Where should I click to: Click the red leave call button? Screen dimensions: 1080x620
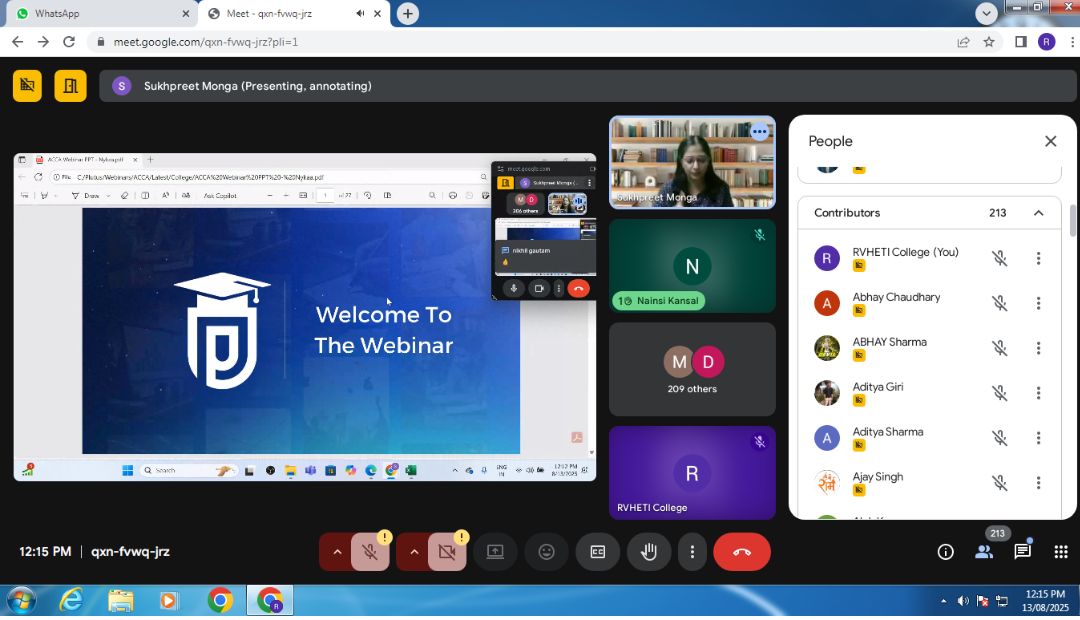[742, 552]
